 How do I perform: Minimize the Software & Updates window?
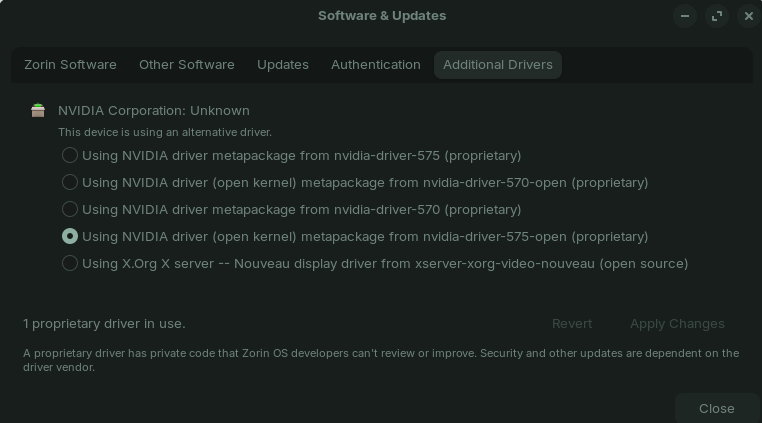pyautogui.click(x=685, y=16)
